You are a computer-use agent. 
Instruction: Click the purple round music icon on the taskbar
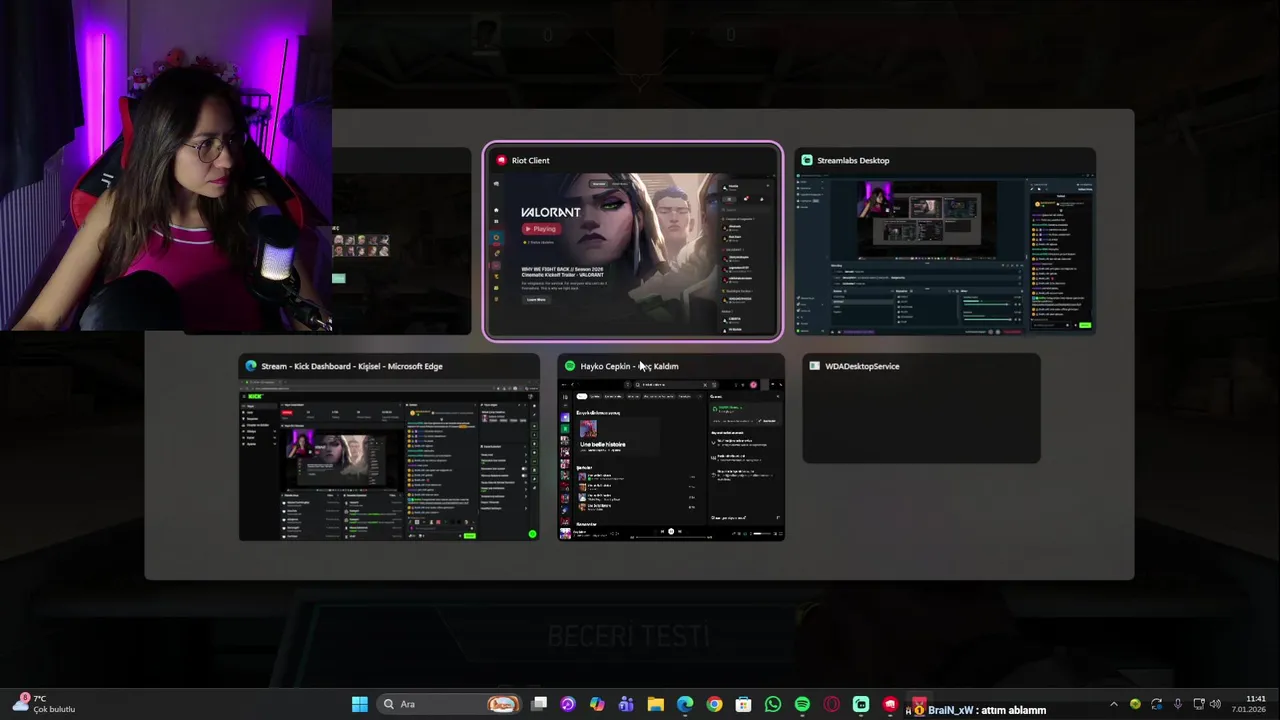coord(568,704)
